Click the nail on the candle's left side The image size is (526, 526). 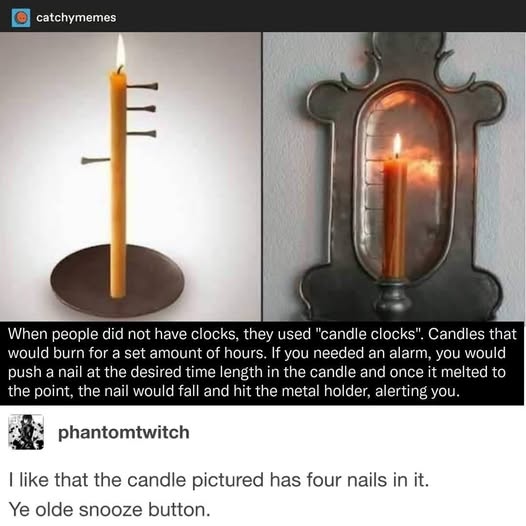[x=95, y=160]
